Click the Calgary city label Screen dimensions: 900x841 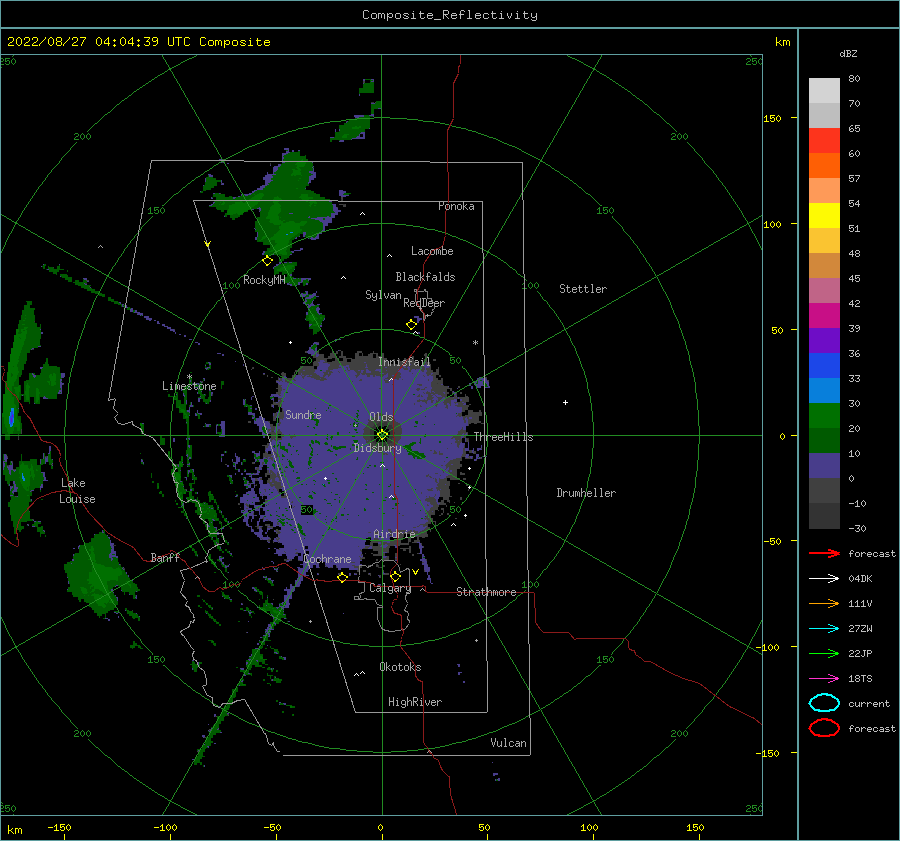(x=390, y=588)
